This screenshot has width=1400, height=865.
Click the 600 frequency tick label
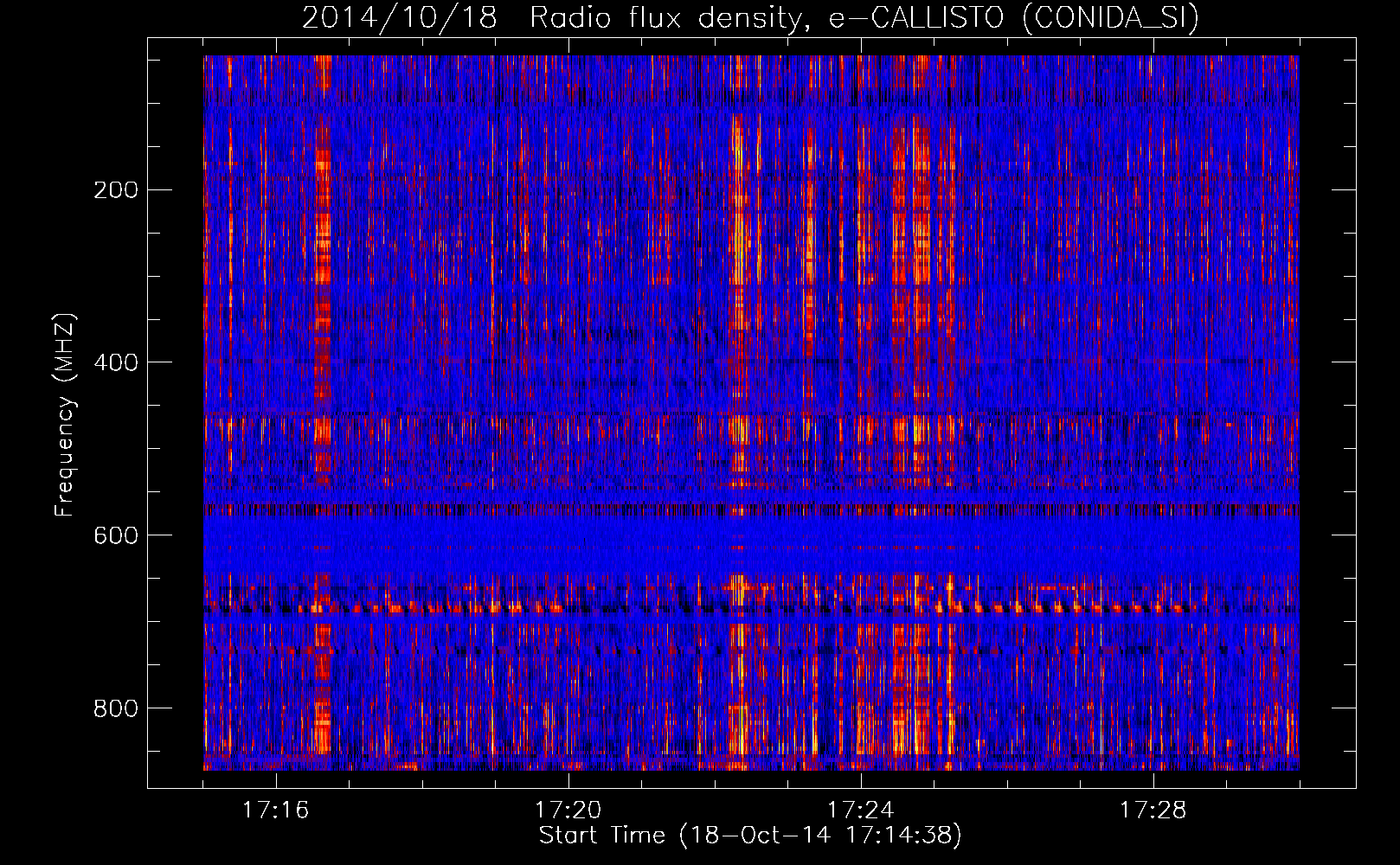[x=115, y=535]
